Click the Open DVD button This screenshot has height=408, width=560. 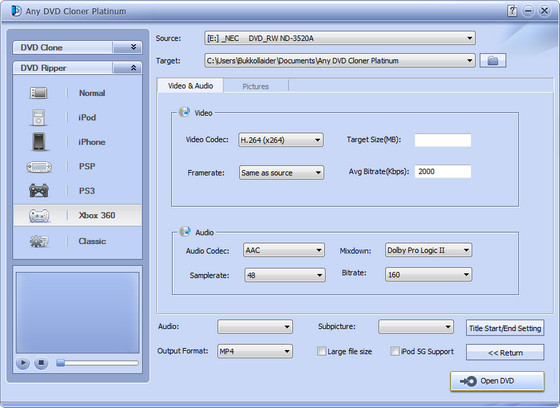tap(497, 381)
